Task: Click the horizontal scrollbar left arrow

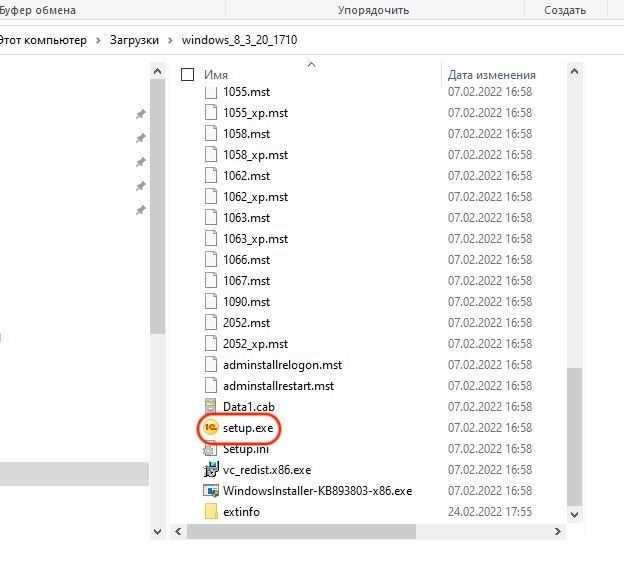Action: point(178,531)
